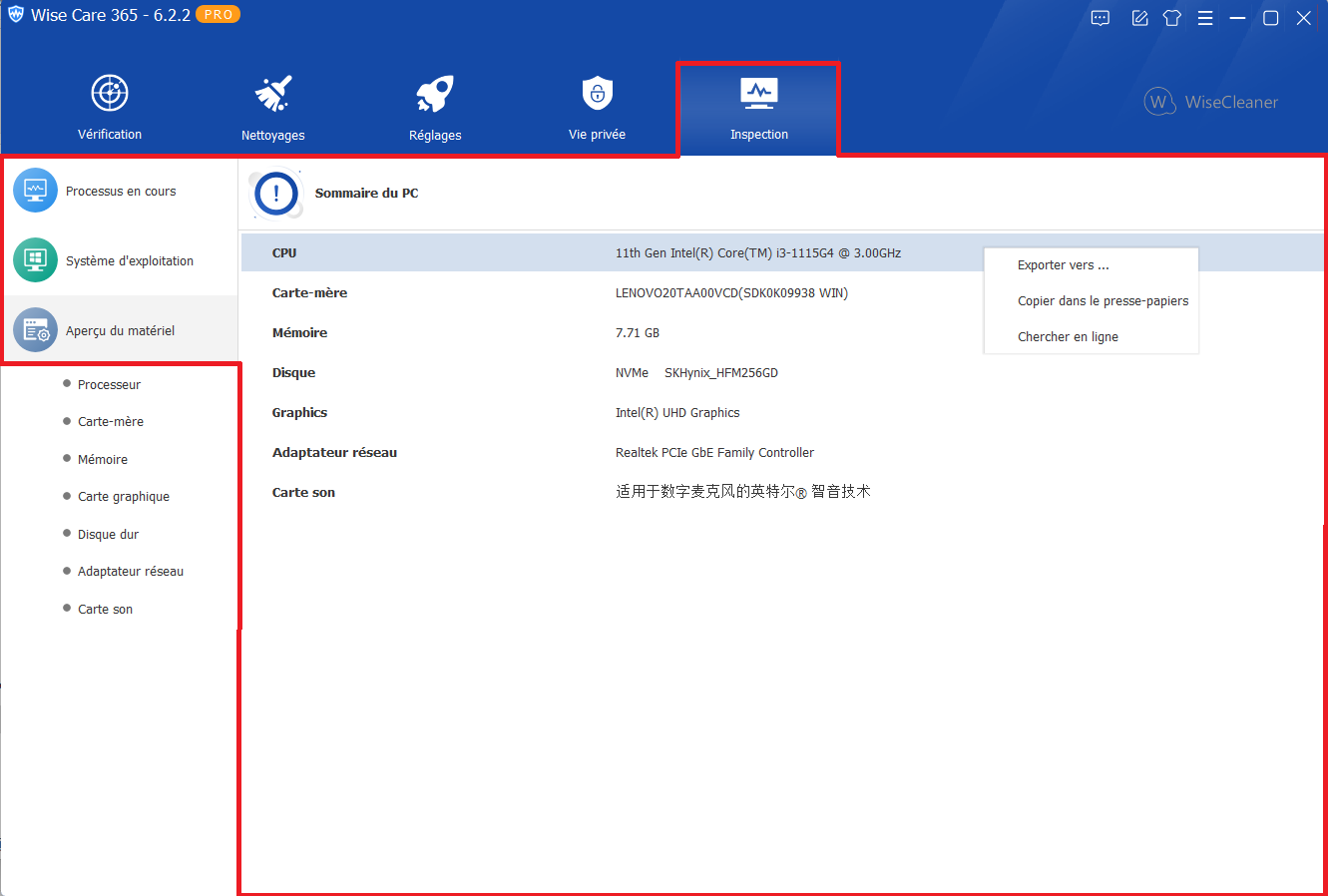Select the Carte son summary row label

click(x=303, y=493)
